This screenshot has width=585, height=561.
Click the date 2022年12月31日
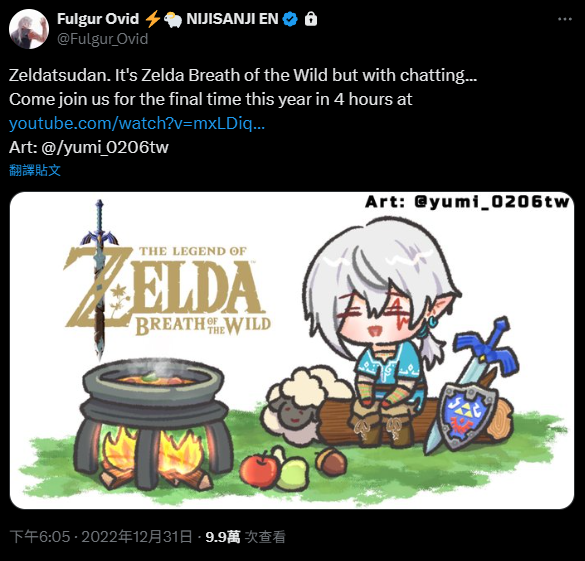(137, 537)
